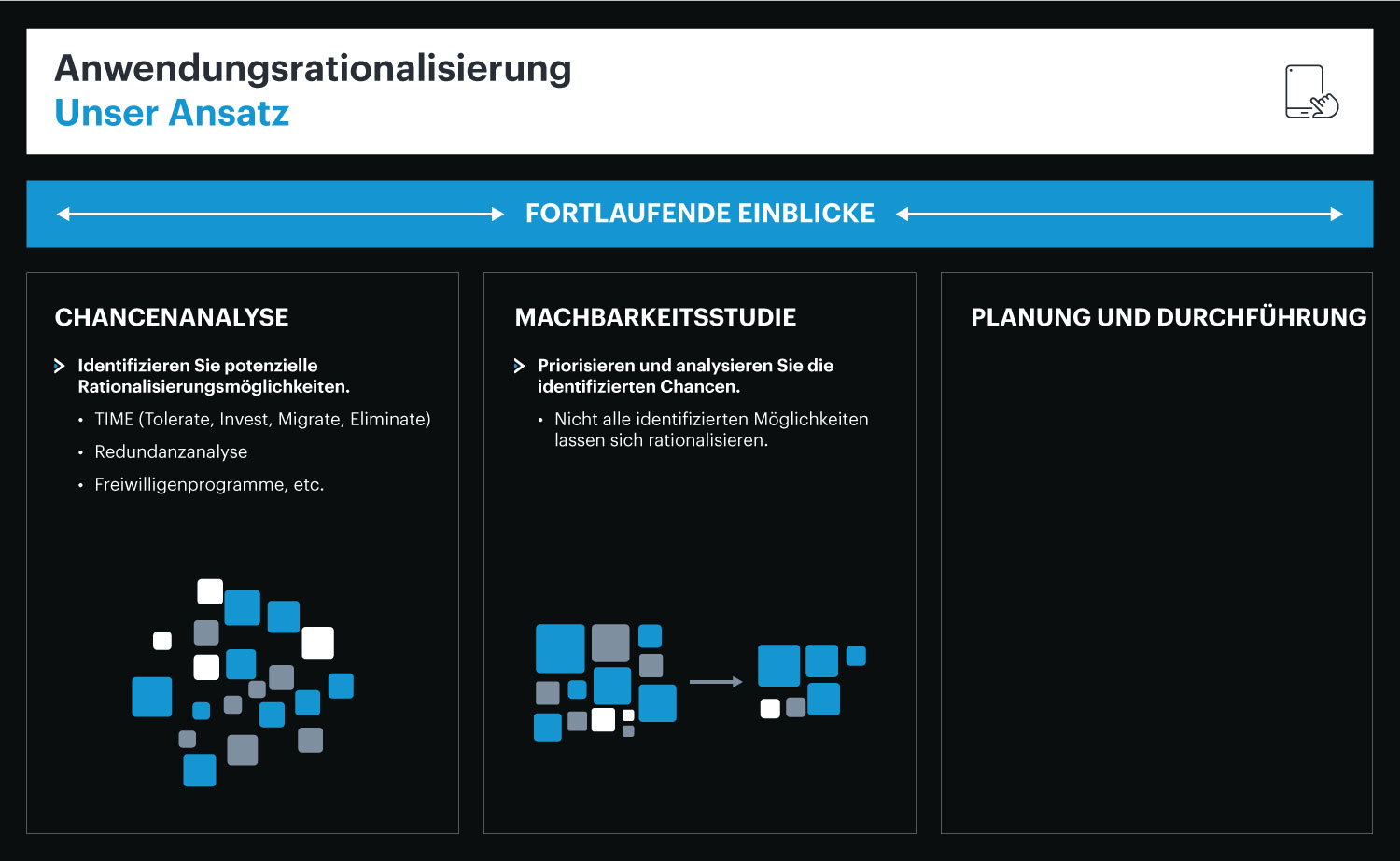Select the PLANUNG UND DURCHFÜHRUNG heading

1169,317
